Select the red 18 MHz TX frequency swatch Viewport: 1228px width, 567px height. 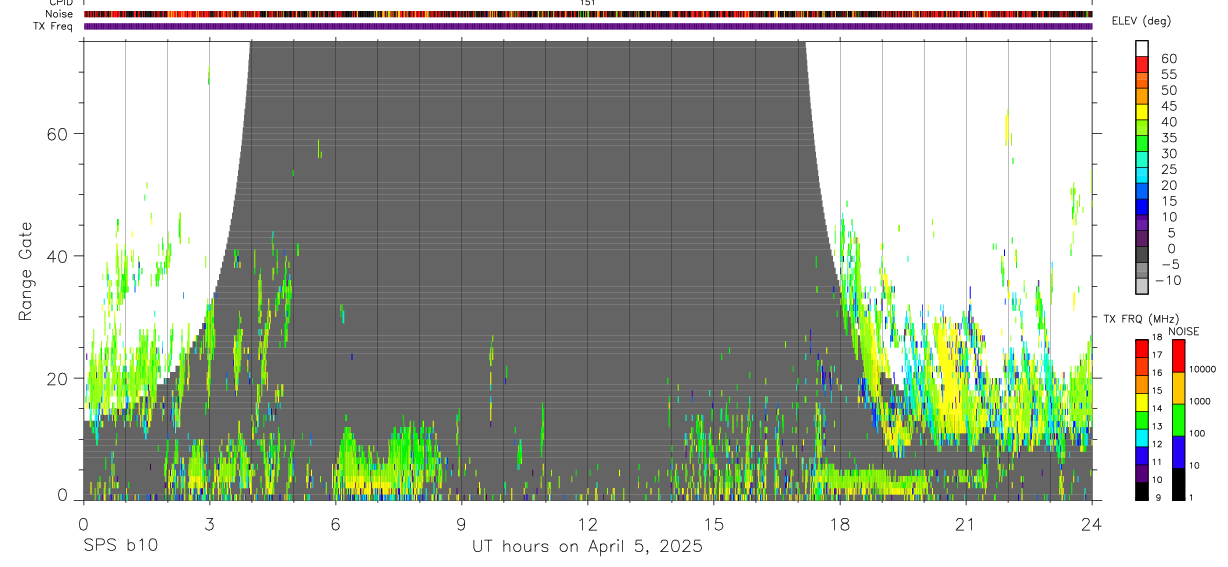1142,348
